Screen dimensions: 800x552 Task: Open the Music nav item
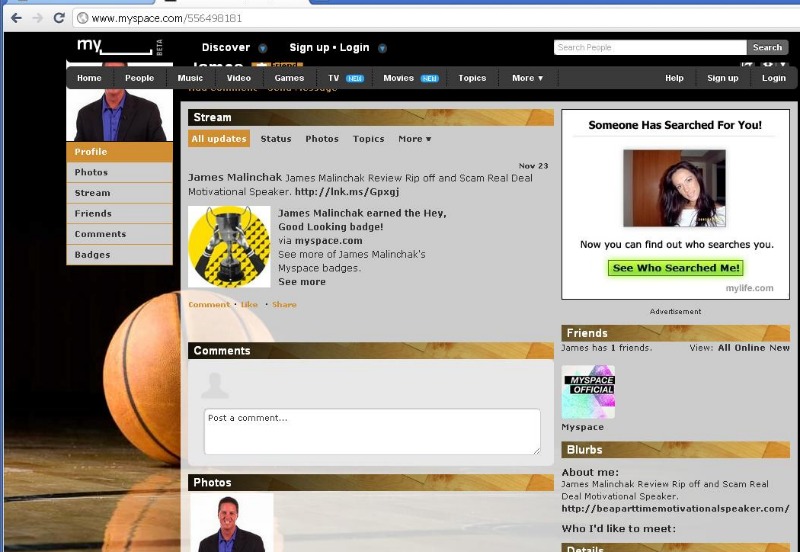pyautogui.click(x=190, y=78)
